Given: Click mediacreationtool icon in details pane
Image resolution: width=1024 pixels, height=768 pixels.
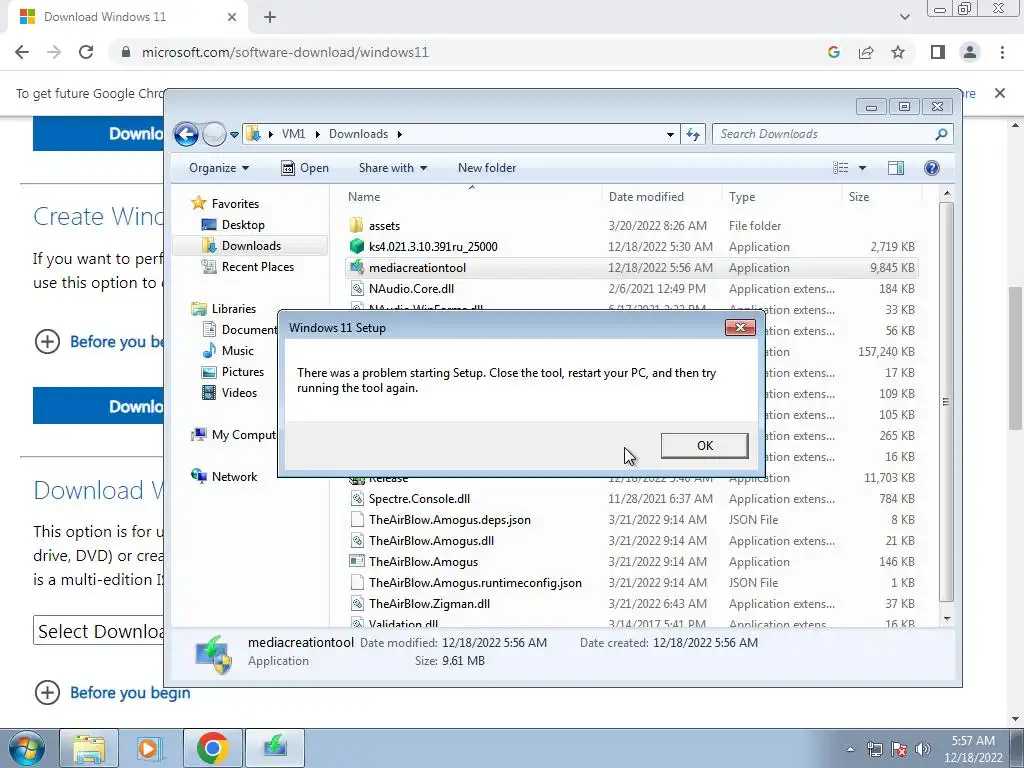Looking at the screenshot, I should pyautogui.click(x=214, y=655).
